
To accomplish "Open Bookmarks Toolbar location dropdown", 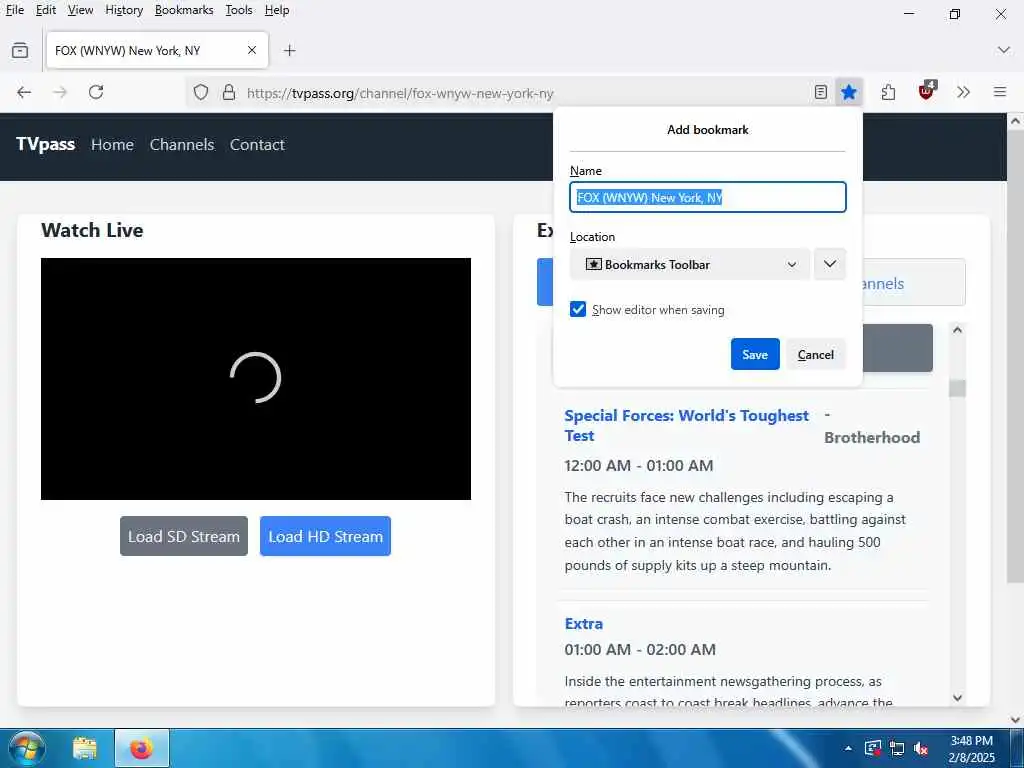I will pyautogui.click(x=690, y=264).
